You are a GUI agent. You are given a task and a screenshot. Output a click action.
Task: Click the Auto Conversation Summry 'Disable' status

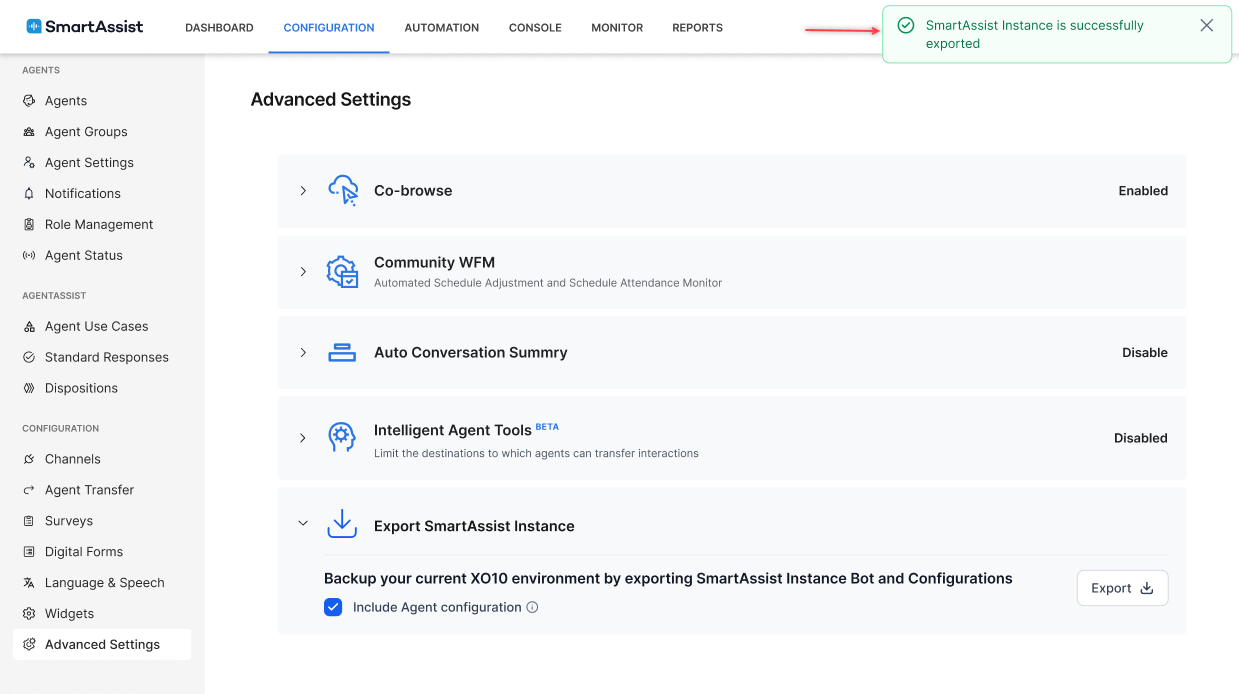[1145, 353]
